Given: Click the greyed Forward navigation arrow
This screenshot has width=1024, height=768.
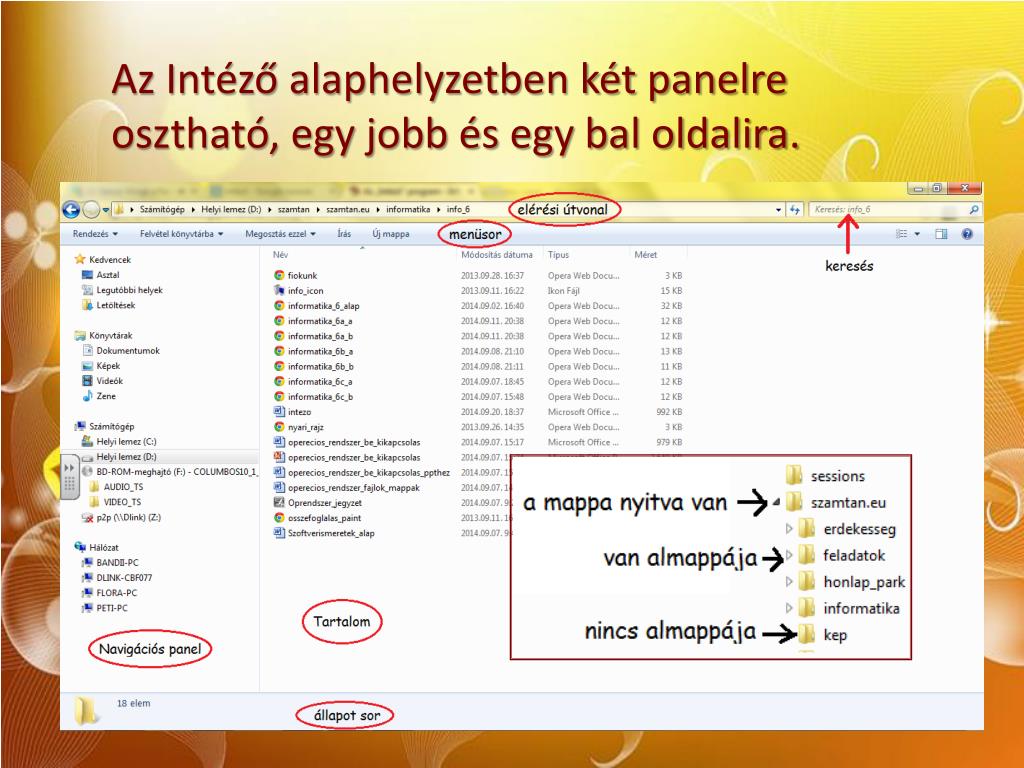Looking at the screenshot, I should pos(91,210).
